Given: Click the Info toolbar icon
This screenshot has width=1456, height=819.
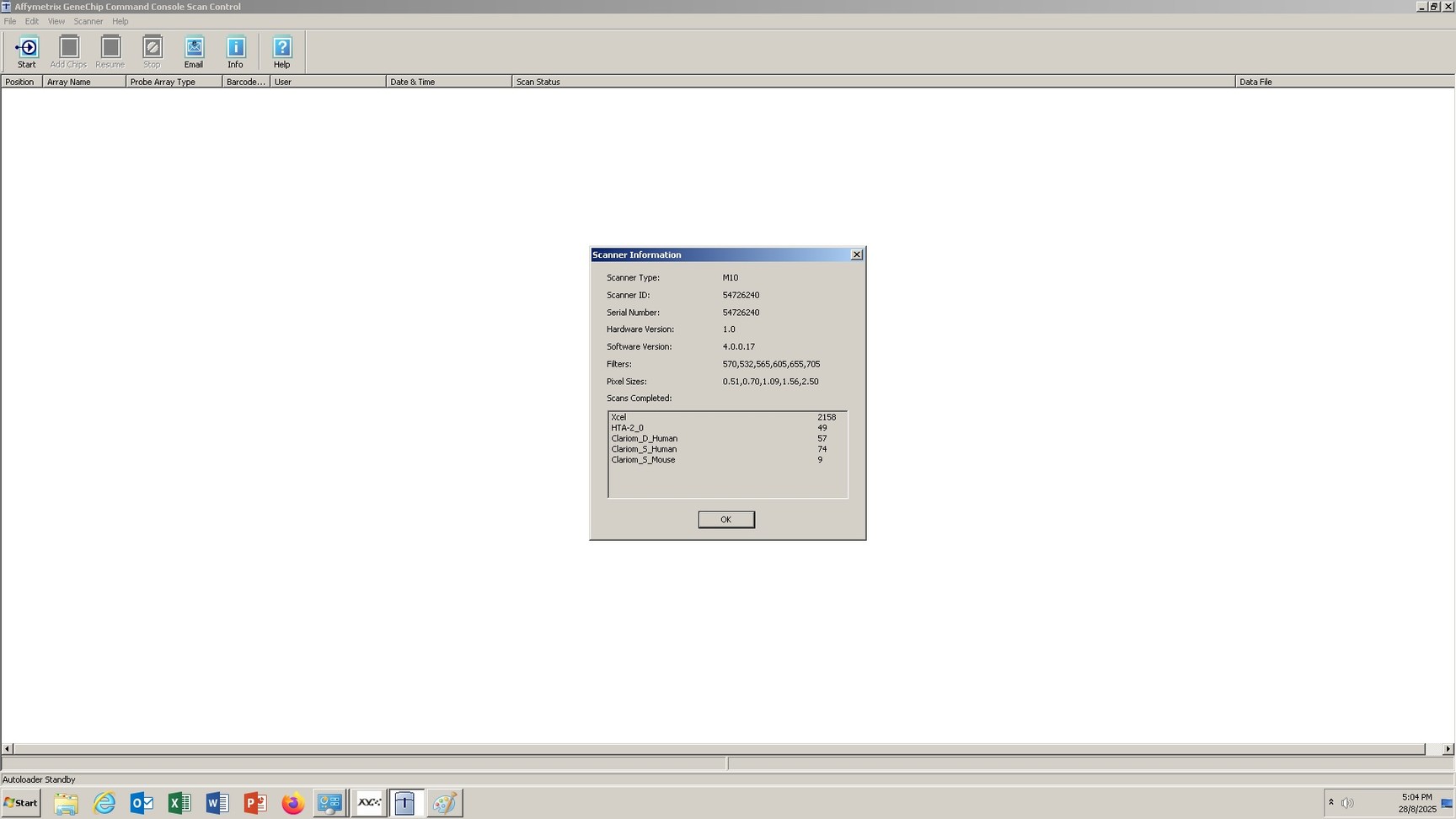Looking at the screenshot, I should pos(235,51).
